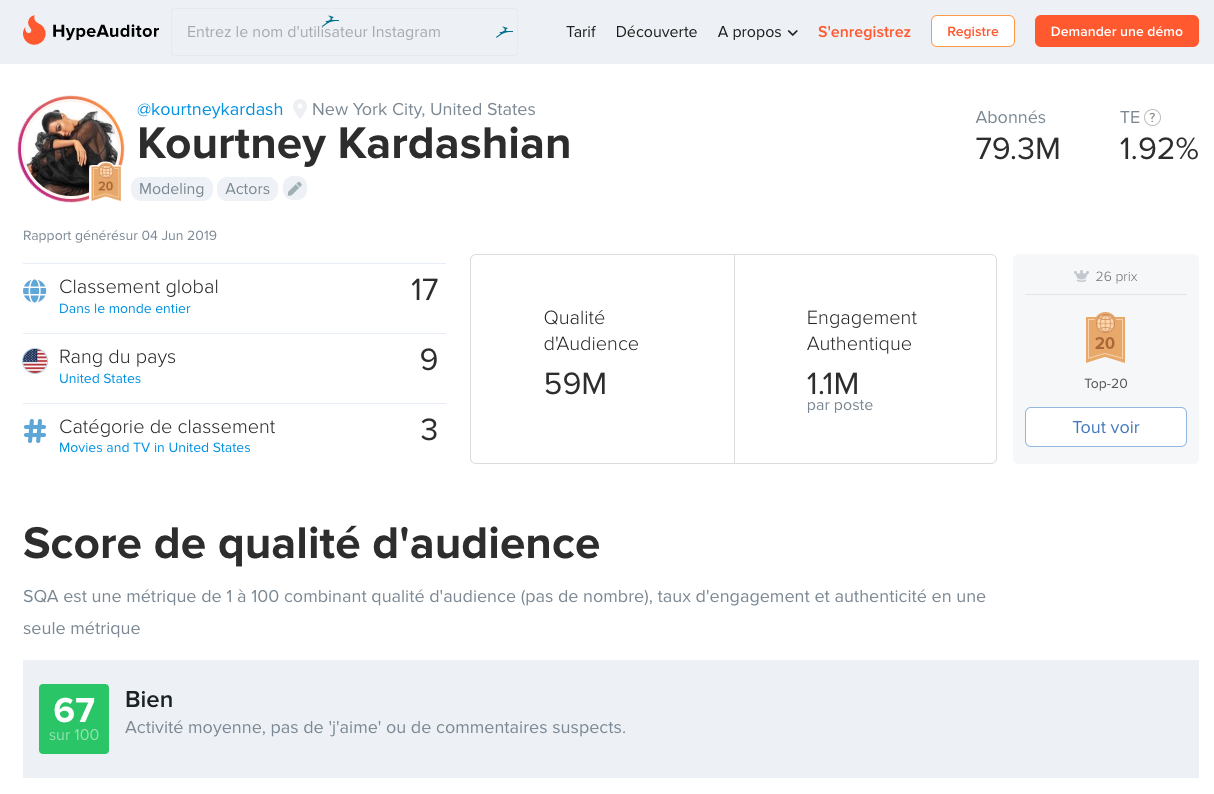Click the question mark icon next to TE
Image resolution: width=1214 pixels, height=794 pixels.
click(x=1152, y=117)
